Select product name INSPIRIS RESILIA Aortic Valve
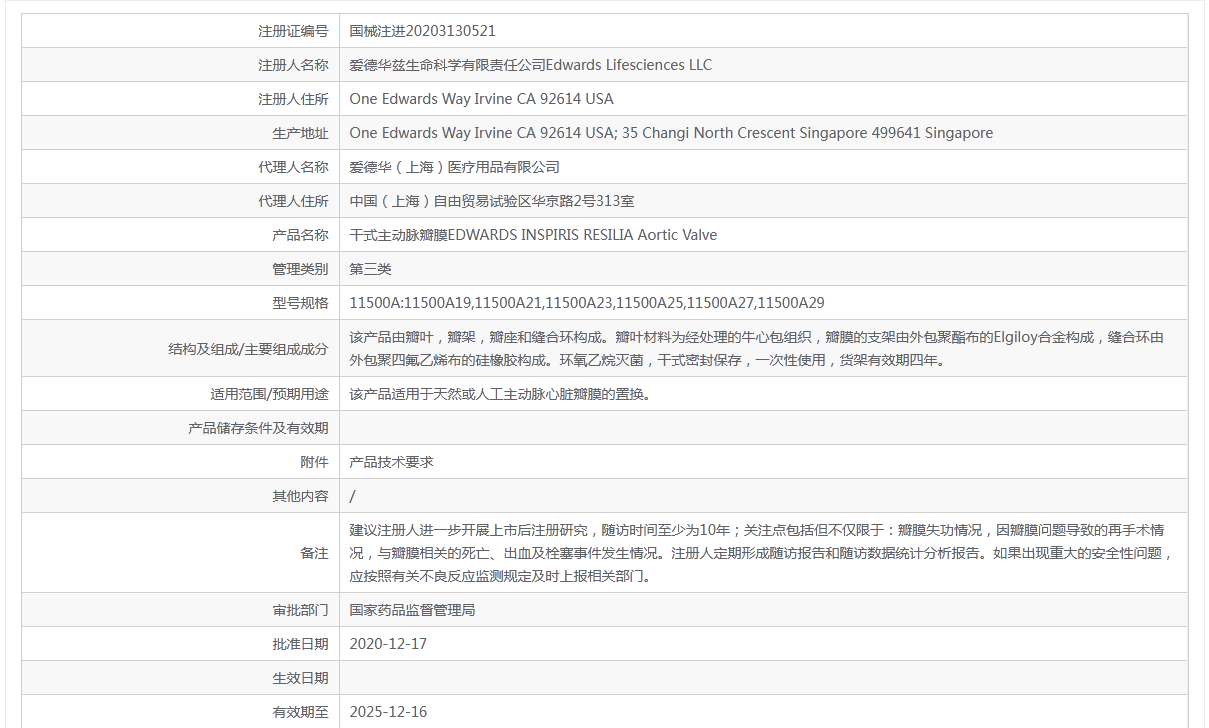The height and width of the screenshot is (728, 1209). [533, 235]
